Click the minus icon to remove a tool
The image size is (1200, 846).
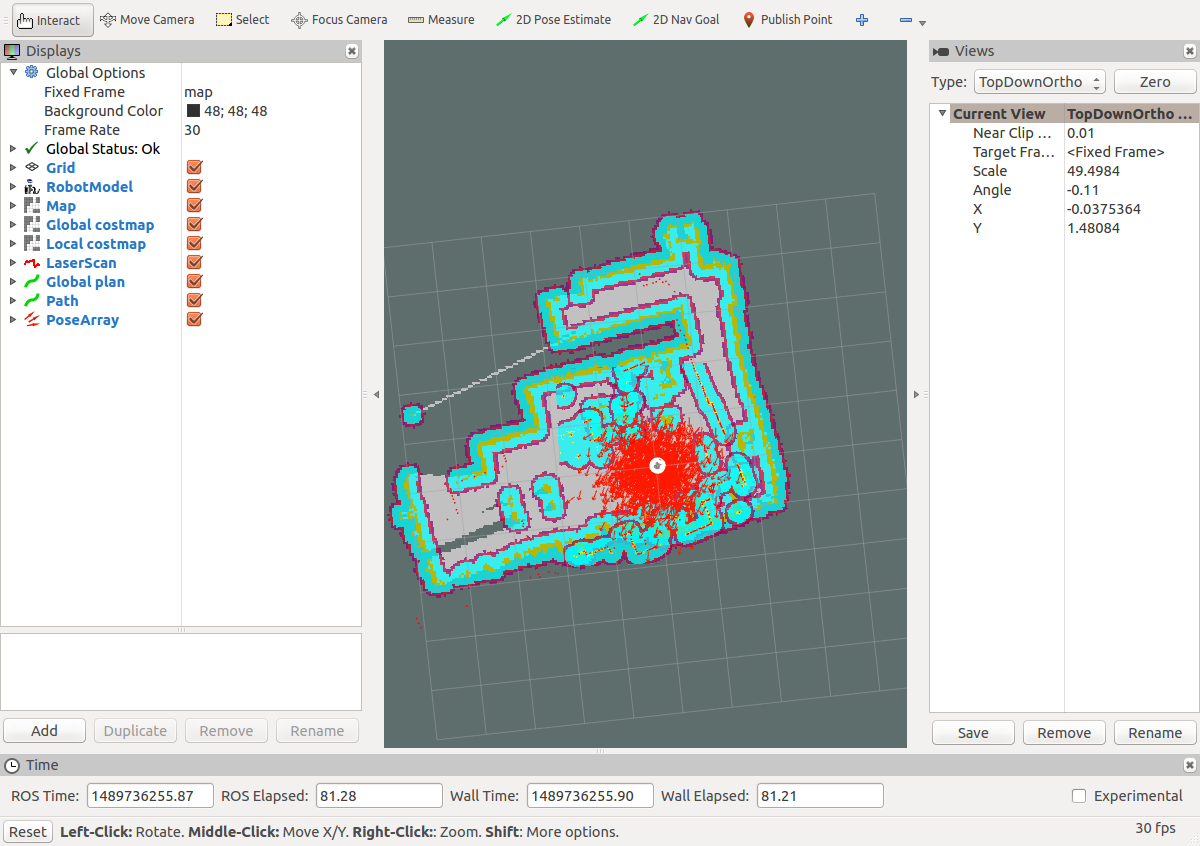click(x=906, y=18)
